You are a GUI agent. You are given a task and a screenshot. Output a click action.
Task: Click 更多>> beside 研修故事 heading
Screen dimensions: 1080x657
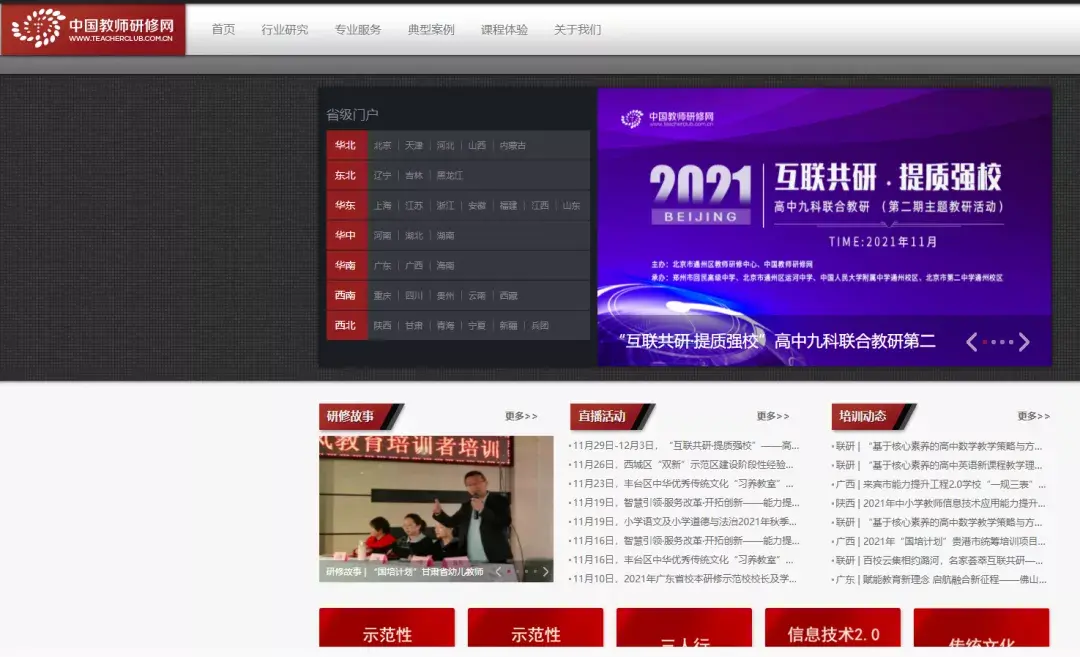521,416
